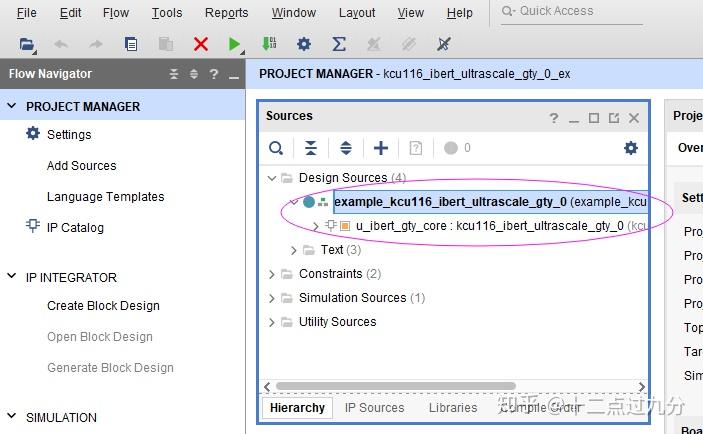This screenshot has height=434, width=703.
Task: Click the red Delete X icon
Action: (x=201, y=44)
